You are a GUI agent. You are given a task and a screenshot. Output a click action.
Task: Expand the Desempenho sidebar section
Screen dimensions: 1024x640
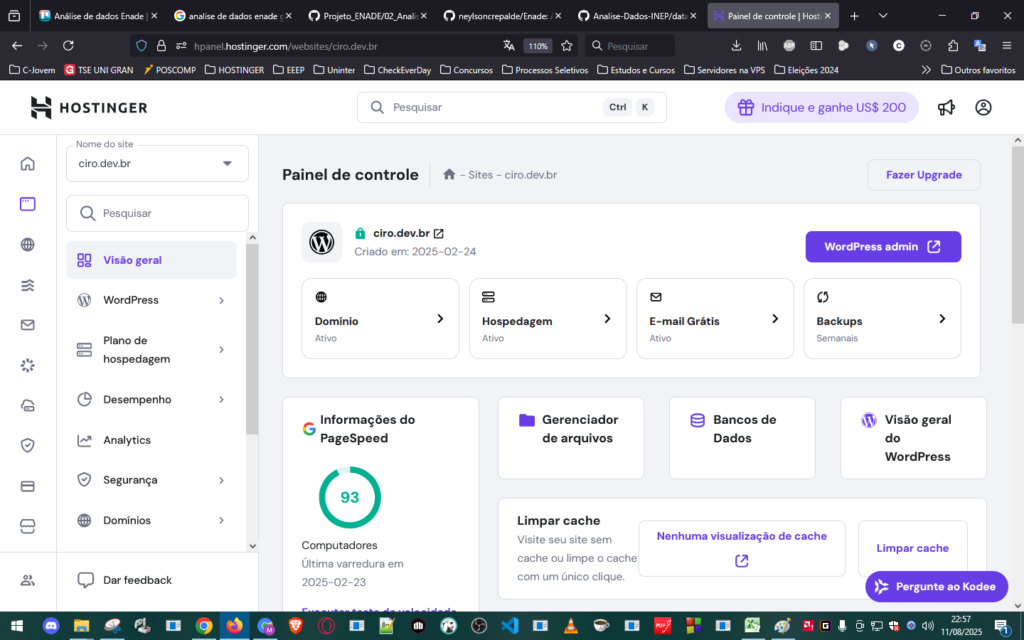[x=221, y=400]
